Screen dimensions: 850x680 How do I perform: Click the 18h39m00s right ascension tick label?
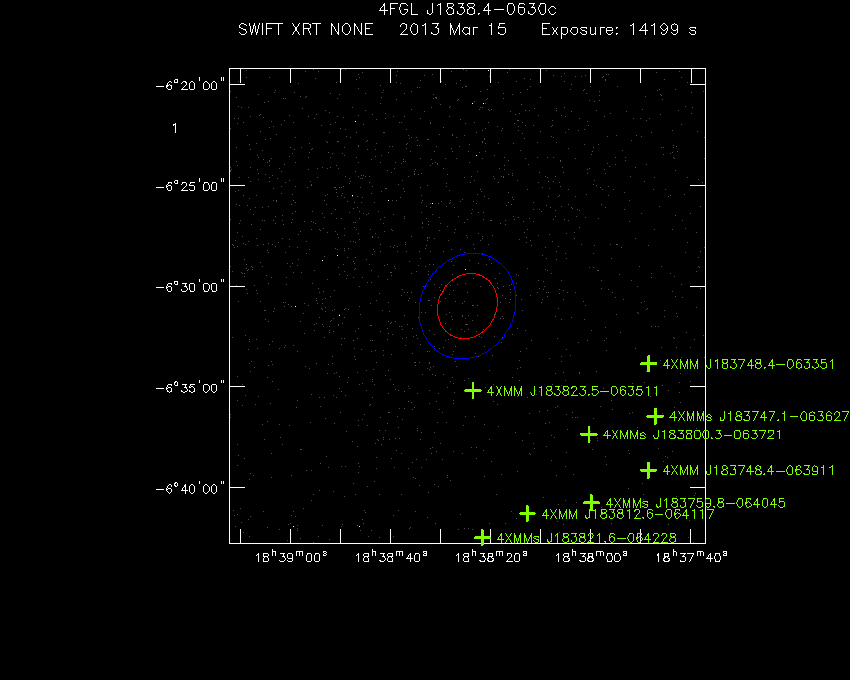click(x=291, y=557)
